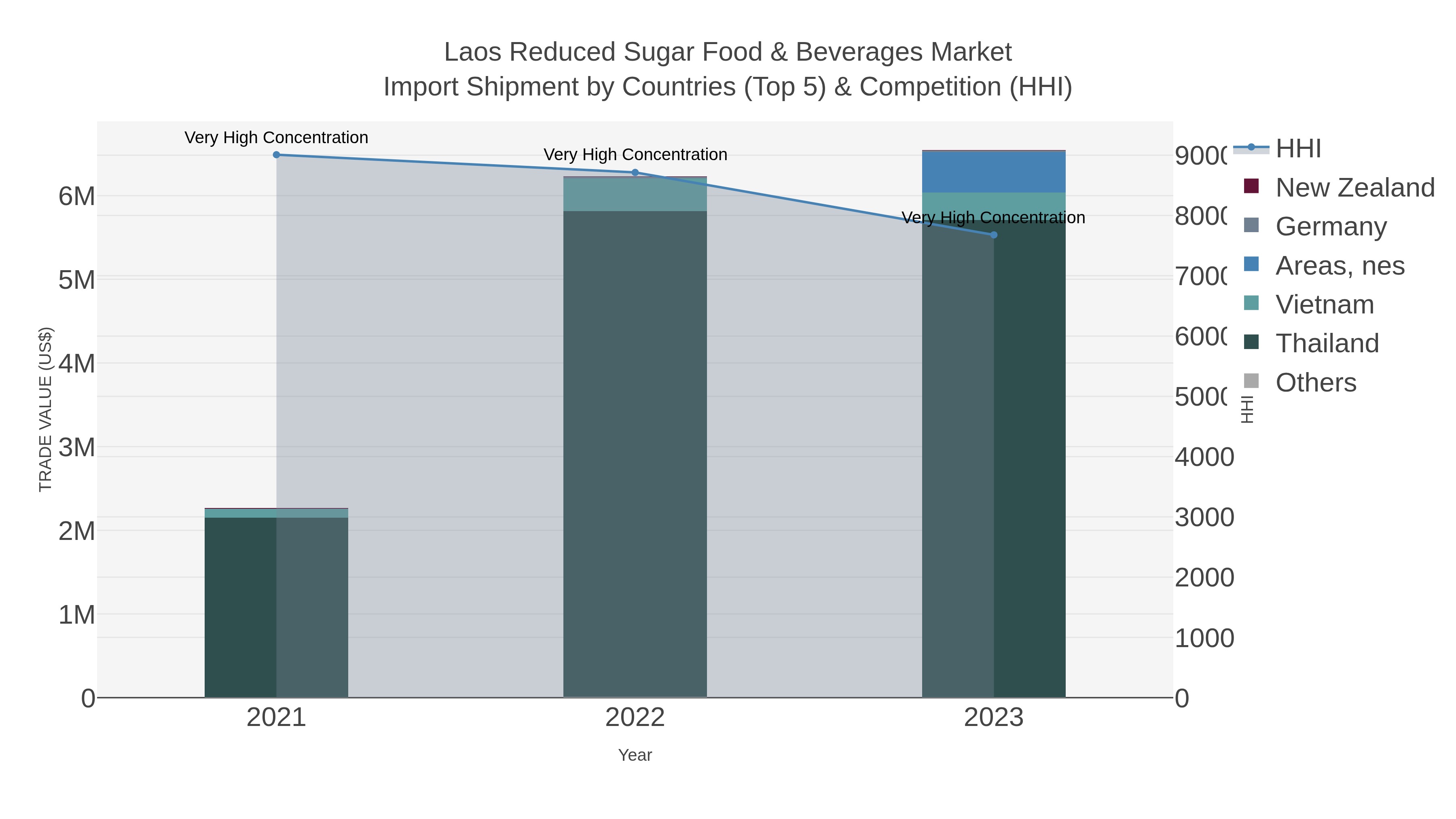Click the Year x-axis title
This screenshot has height=819, width=1456.
[x=635, y=755]
